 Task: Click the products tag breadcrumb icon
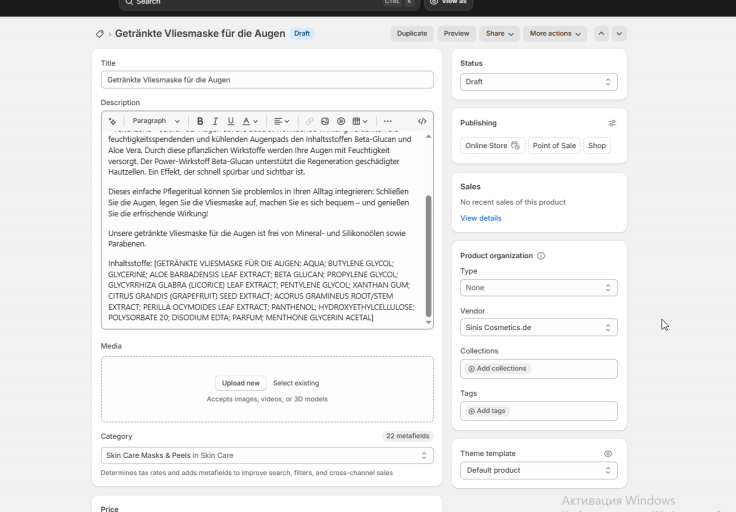click(x=100, y=34)
